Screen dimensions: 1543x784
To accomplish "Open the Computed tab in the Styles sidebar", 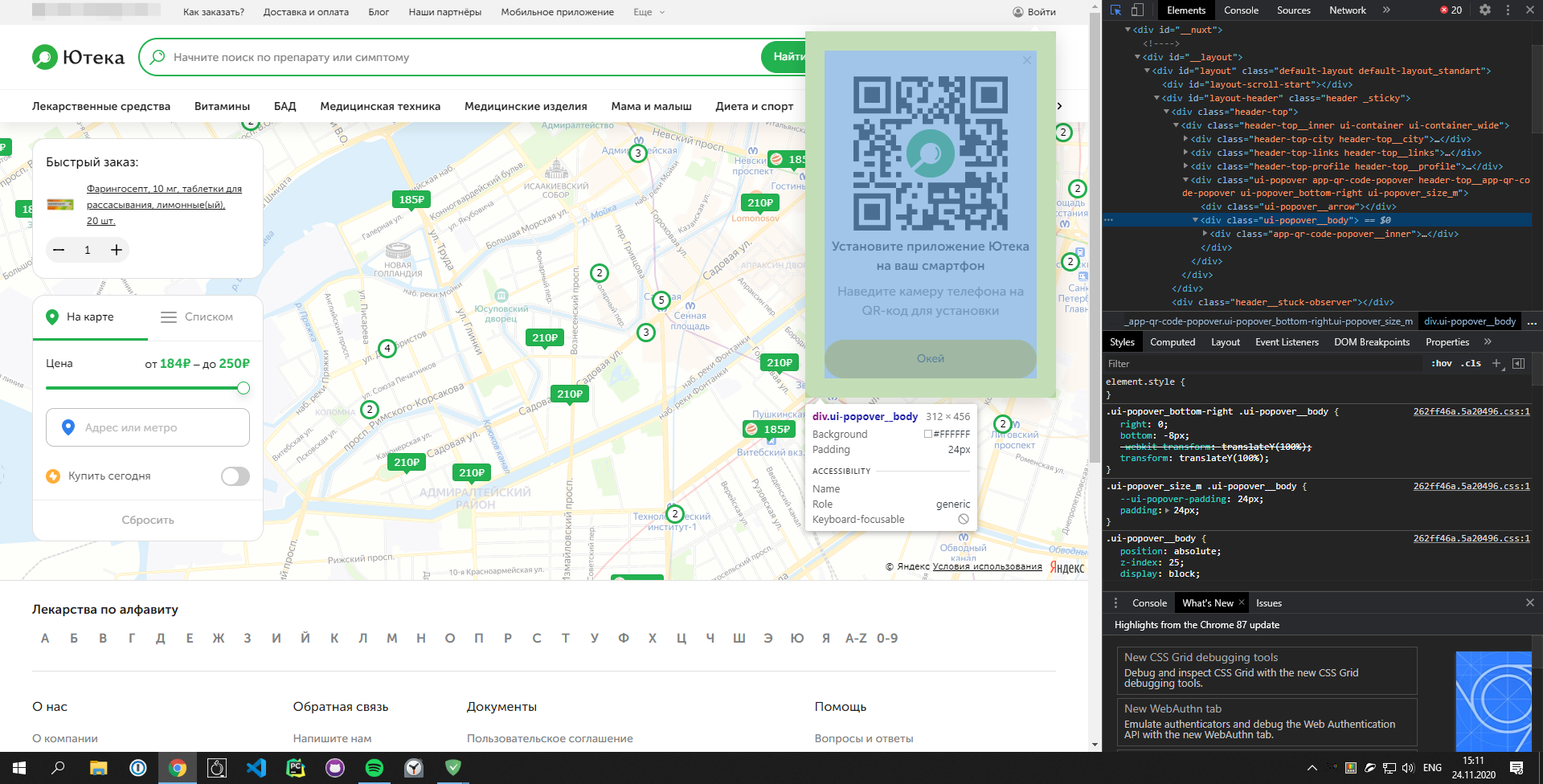I will pyautogui.click(x=1173, y=341).
